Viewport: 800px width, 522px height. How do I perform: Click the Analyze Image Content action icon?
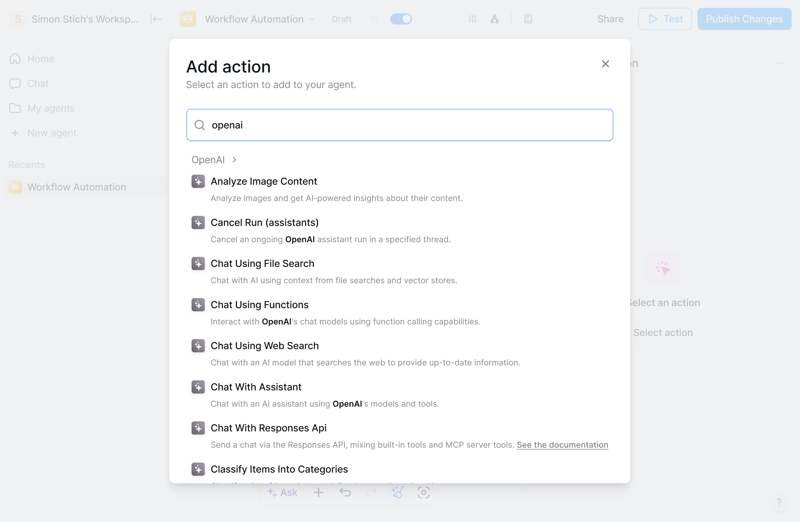[198, 181]
